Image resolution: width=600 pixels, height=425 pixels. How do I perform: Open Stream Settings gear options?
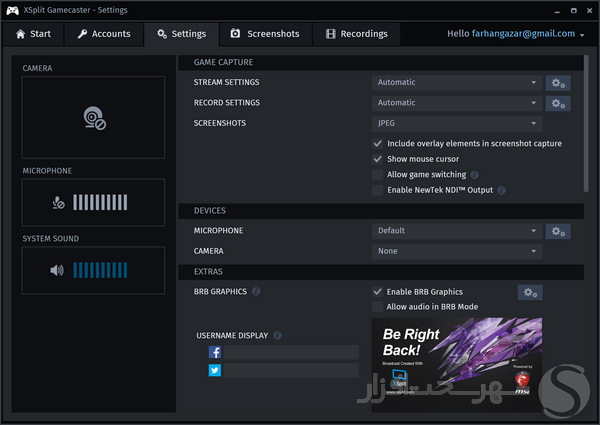[x=558, y=83]
